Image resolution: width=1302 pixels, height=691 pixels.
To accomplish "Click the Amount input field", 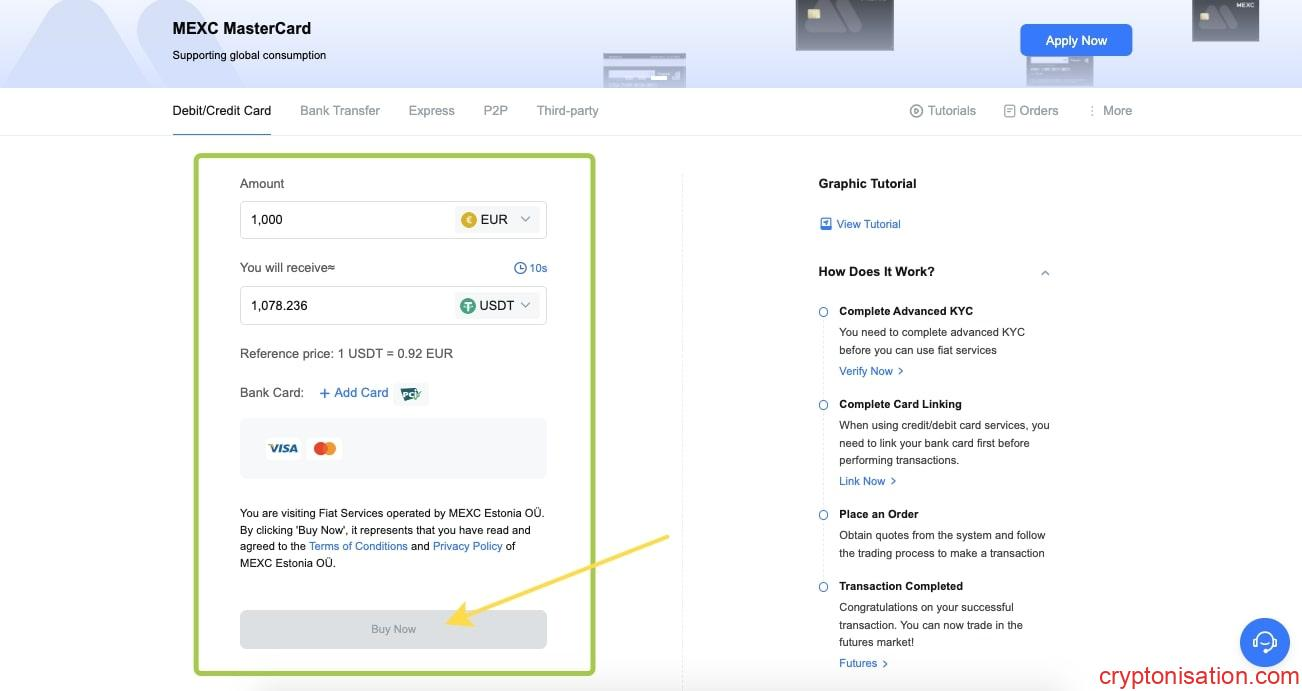I will [x=345, y=220].
